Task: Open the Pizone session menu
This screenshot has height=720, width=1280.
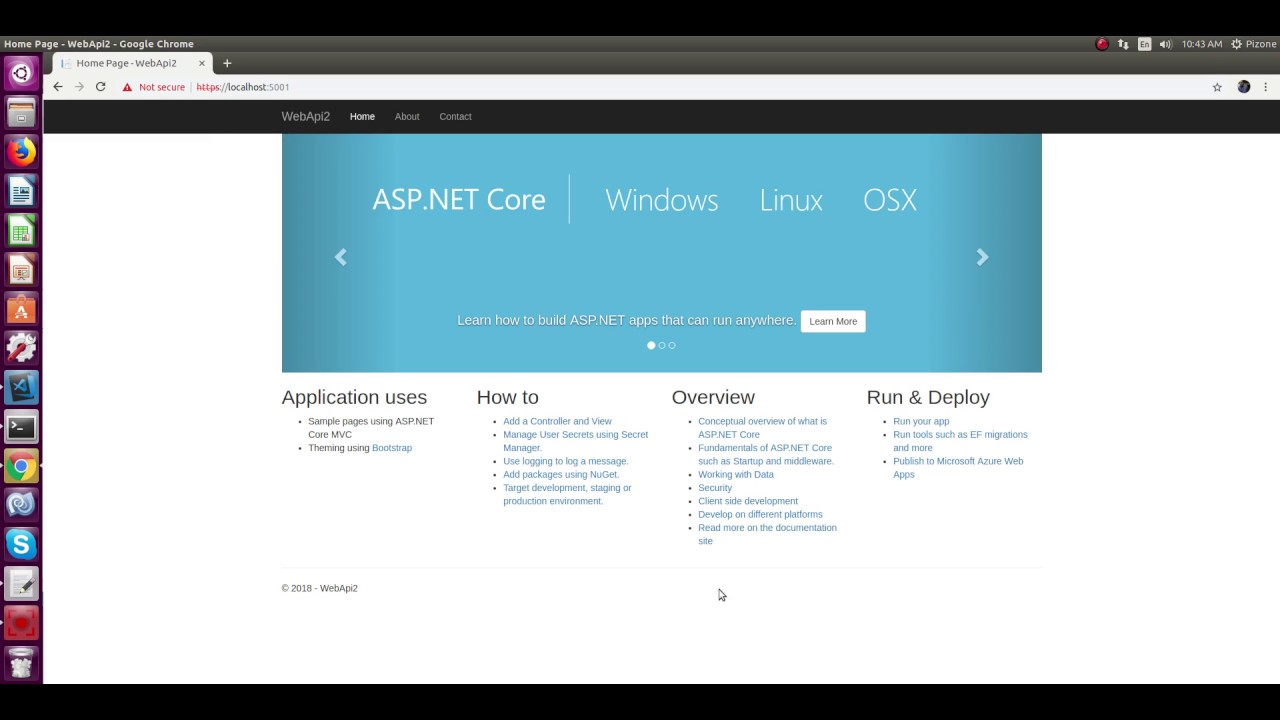Action: click(1253, 44)
